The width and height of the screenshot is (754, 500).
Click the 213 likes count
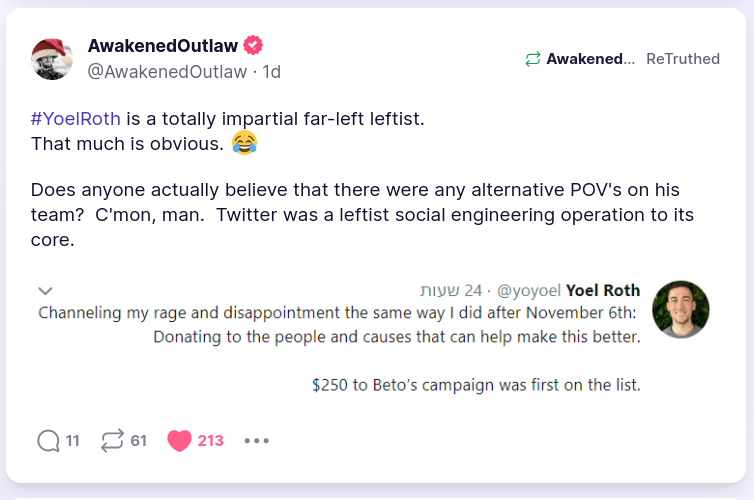(x=211, y=440)
